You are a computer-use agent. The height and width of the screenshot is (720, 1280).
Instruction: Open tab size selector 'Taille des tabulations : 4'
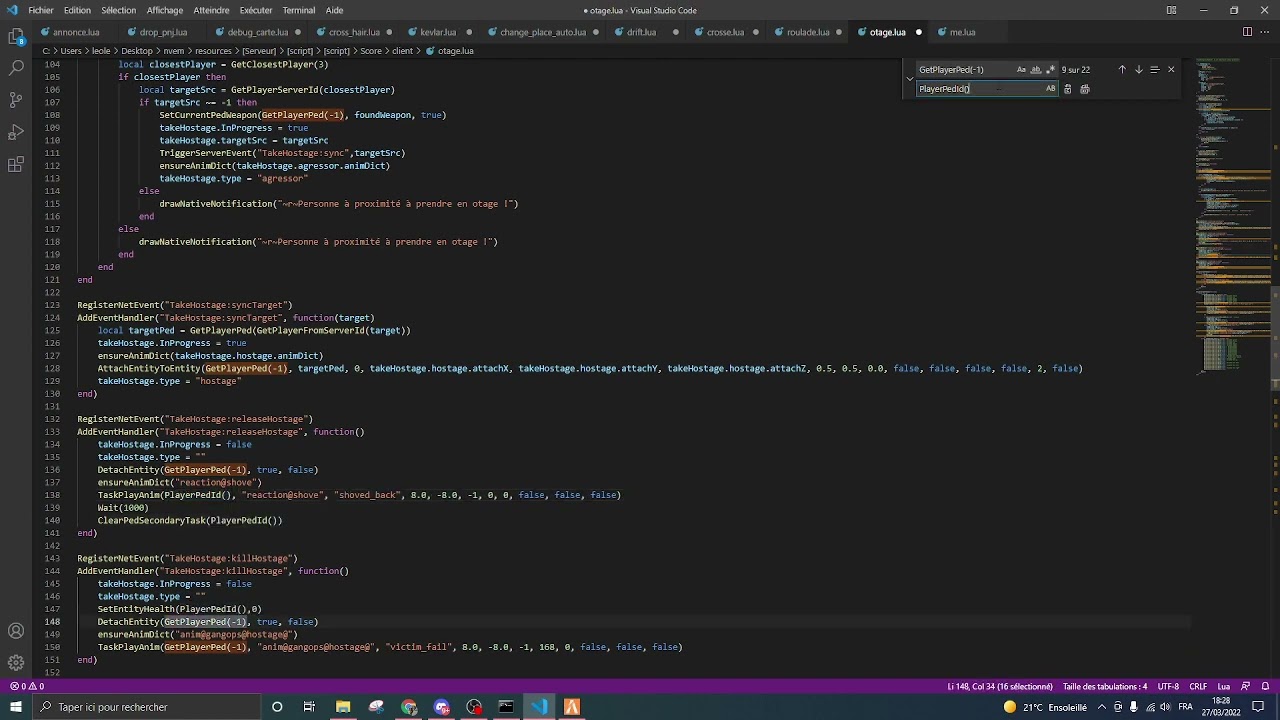tap(1105, 687)
